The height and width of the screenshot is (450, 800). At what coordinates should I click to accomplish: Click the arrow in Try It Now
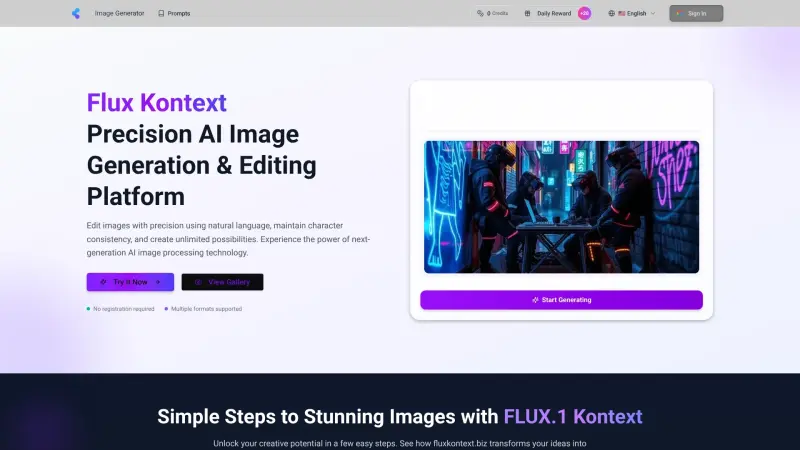[158, 282]
